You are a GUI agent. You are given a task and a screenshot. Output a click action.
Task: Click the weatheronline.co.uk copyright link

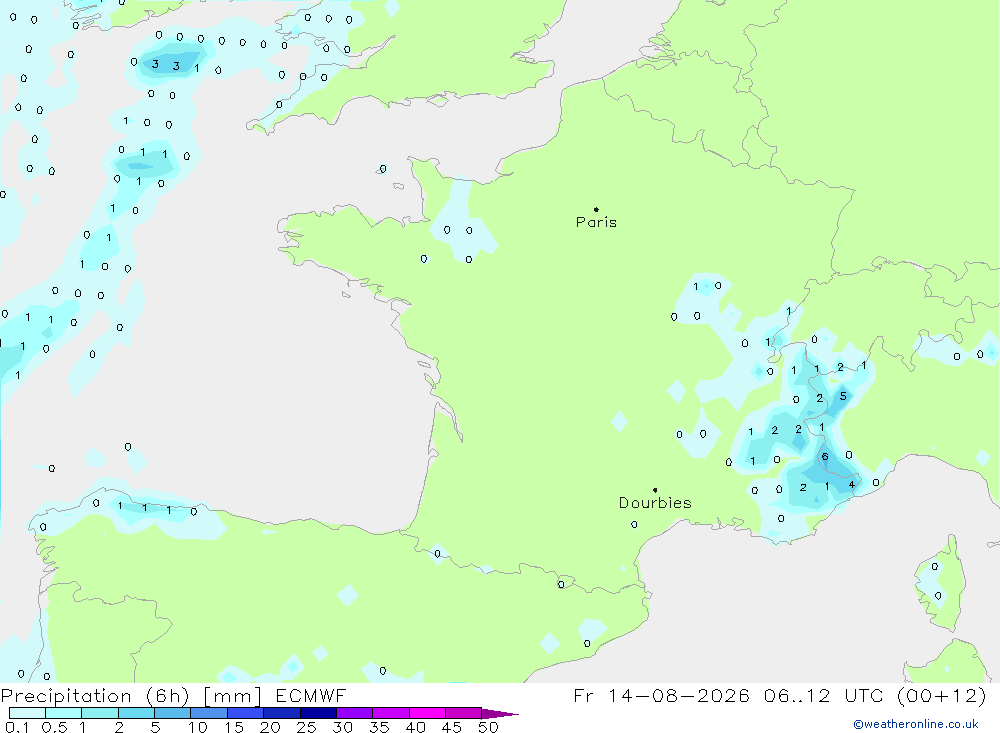point(916,724)
